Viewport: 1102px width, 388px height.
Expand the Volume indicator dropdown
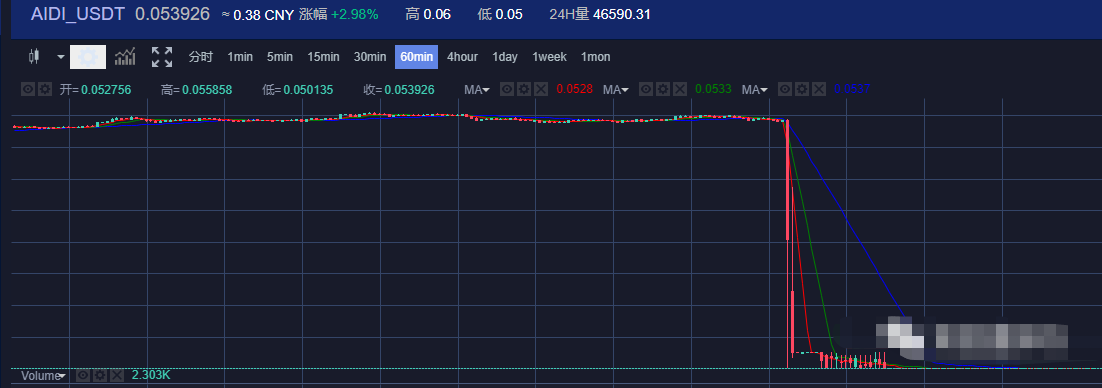coord(43,376)
